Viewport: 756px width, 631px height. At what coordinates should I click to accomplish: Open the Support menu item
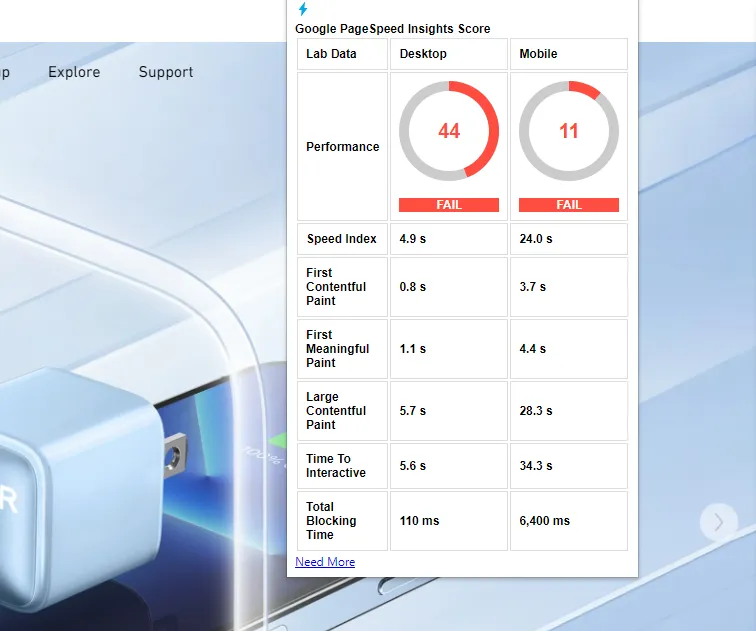click(166, 72)
